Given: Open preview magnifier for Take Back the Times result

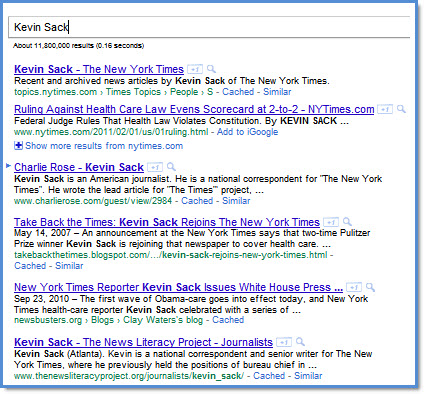Looking at the screenshot, I should [x=347, y=222].
